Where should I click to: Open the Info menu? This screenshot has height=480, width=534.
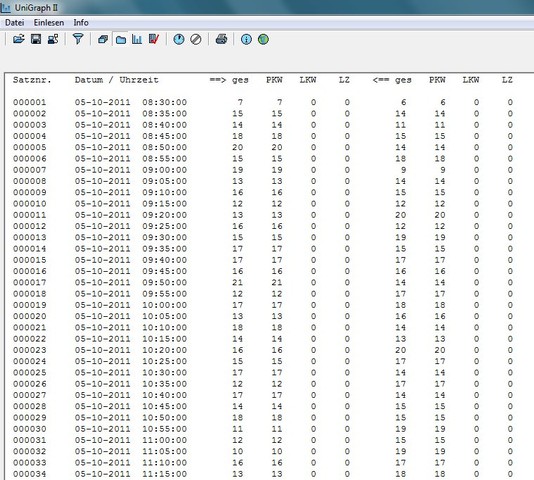click(81, 23)
